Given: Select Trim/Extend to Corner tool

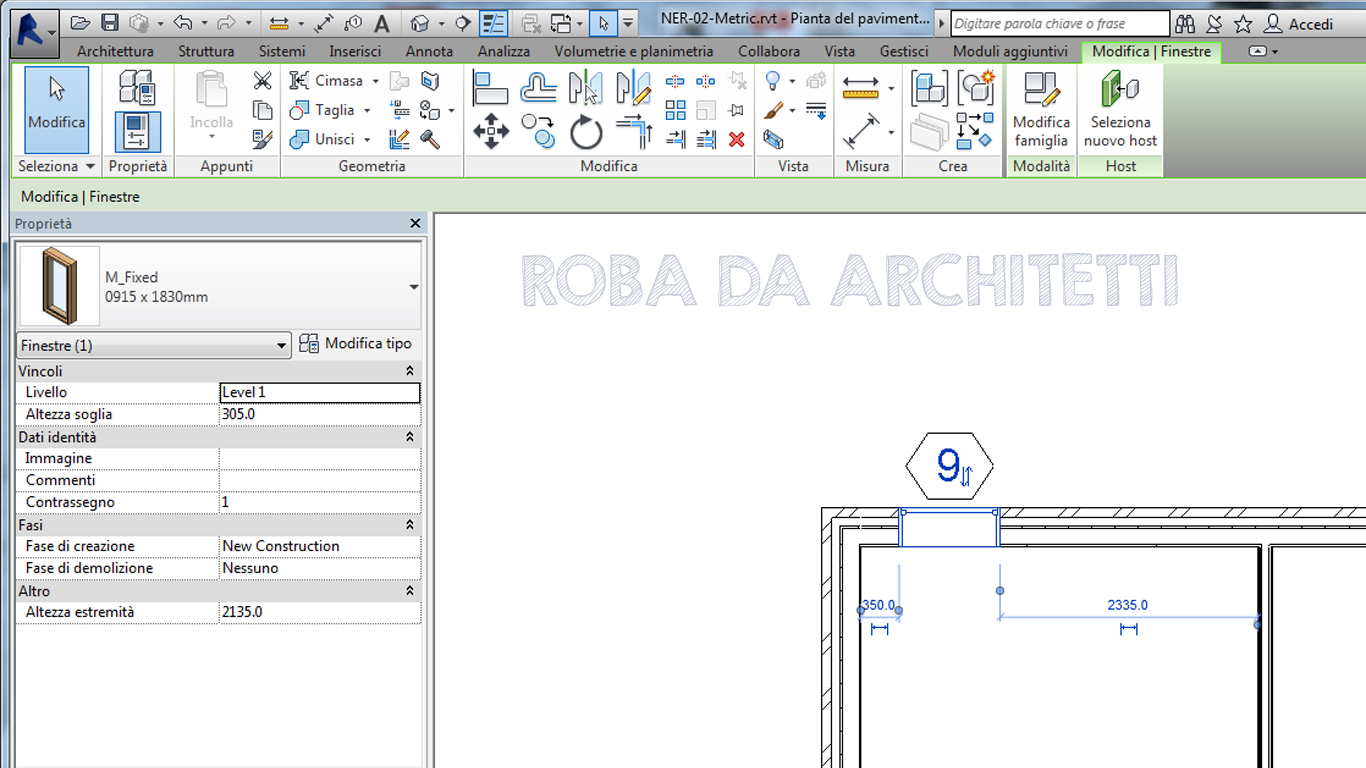Looking at the screenshot, I should point(634,132).
